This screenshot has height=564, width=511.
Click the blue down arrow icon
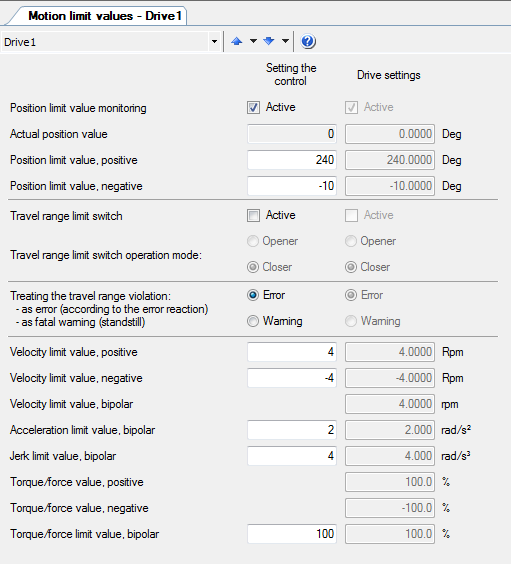(x=269, y=41)
